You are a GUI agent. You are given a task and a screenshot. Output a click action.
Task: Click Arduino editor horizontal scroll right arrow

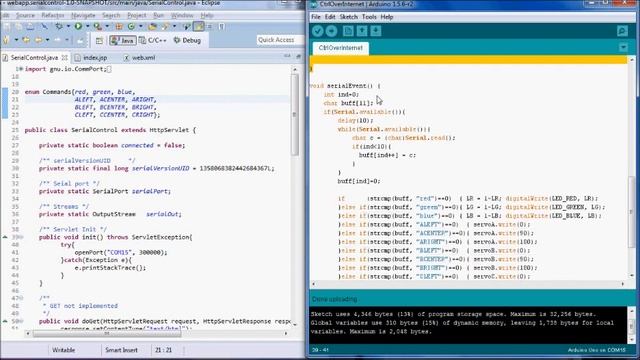click(x=623, y=284)
